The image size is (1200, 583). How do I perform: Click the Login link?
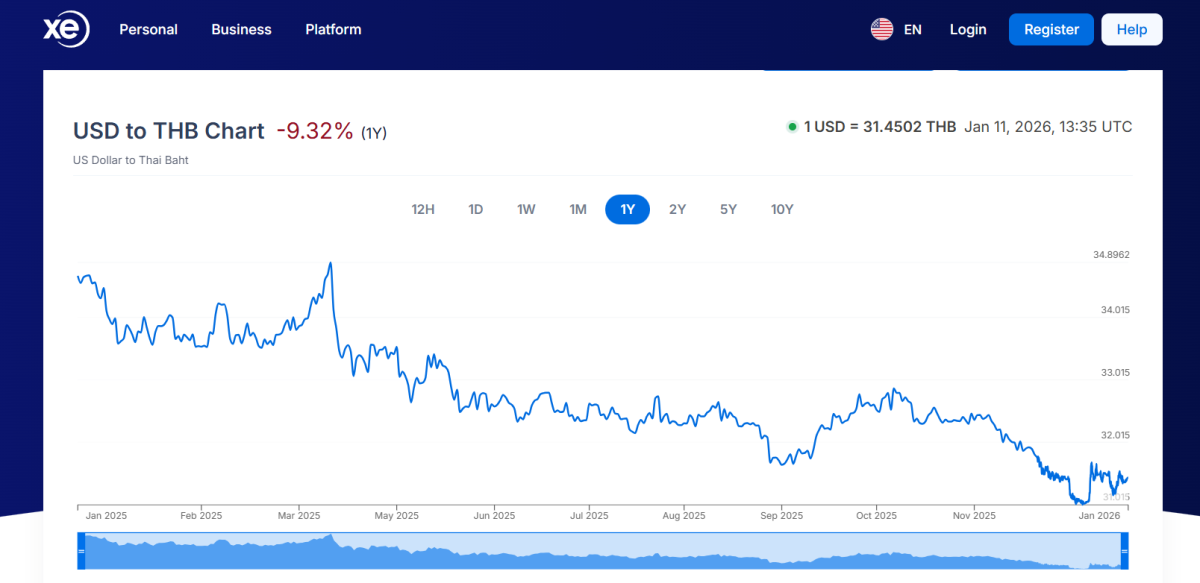coord(967,30)
